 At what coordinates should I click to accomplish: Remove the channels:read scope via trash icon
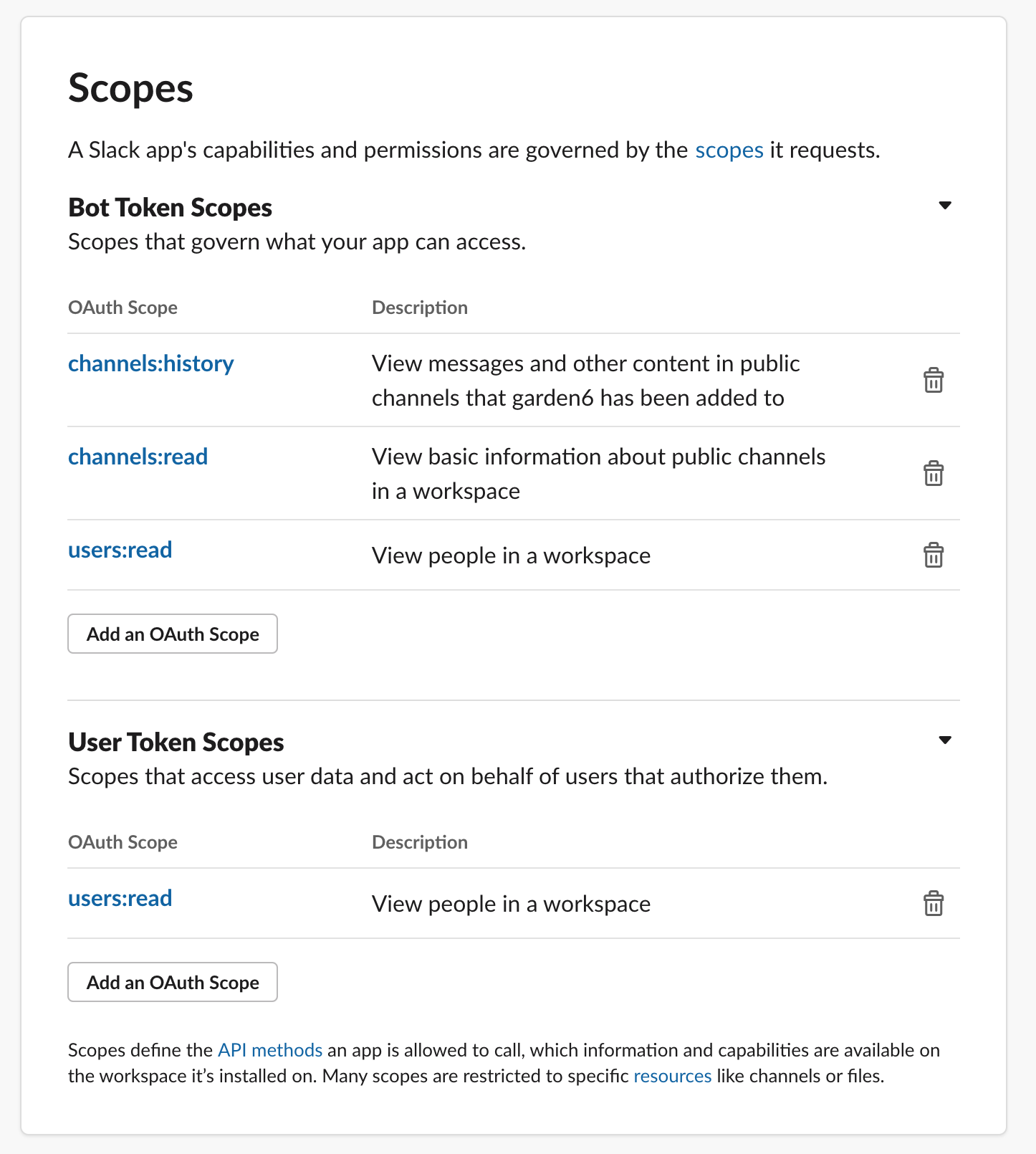pyautogui.click(x=933, y=473)
